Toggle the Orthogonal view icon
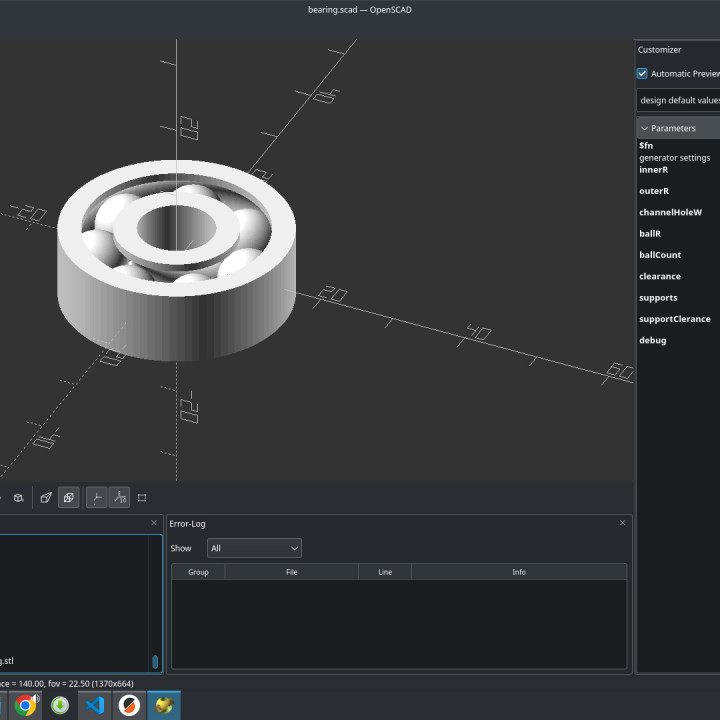This screenshot has width=720, height=720. [69, 498]
